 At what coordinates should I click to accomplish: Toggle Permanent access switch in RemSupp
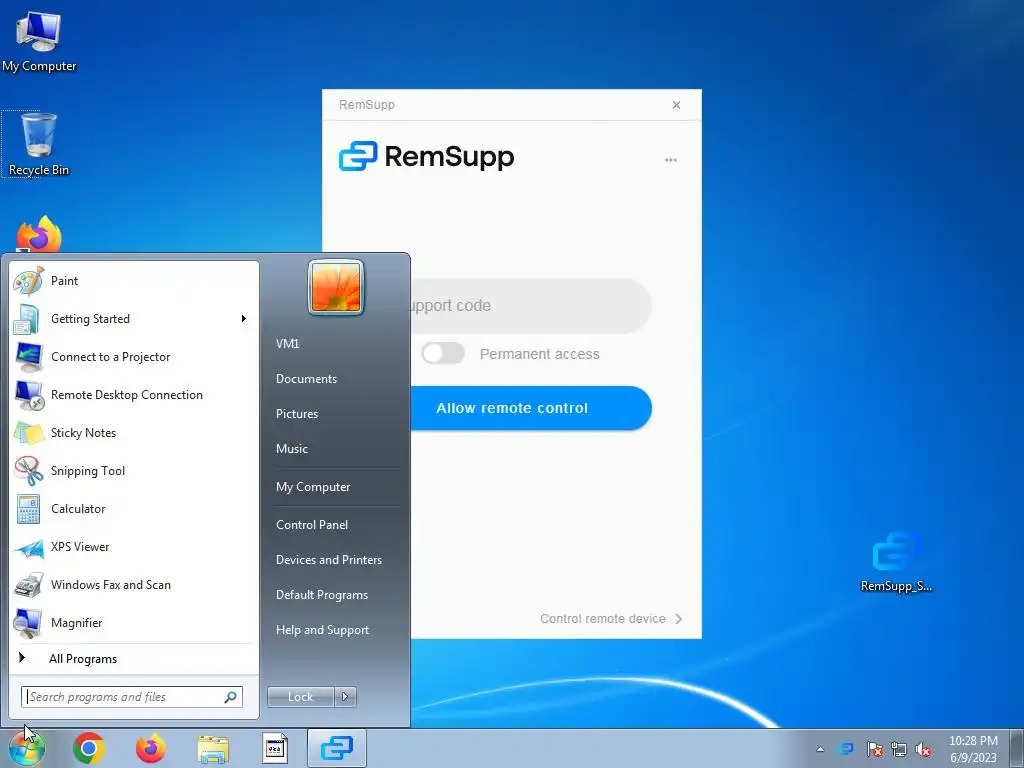443,353
